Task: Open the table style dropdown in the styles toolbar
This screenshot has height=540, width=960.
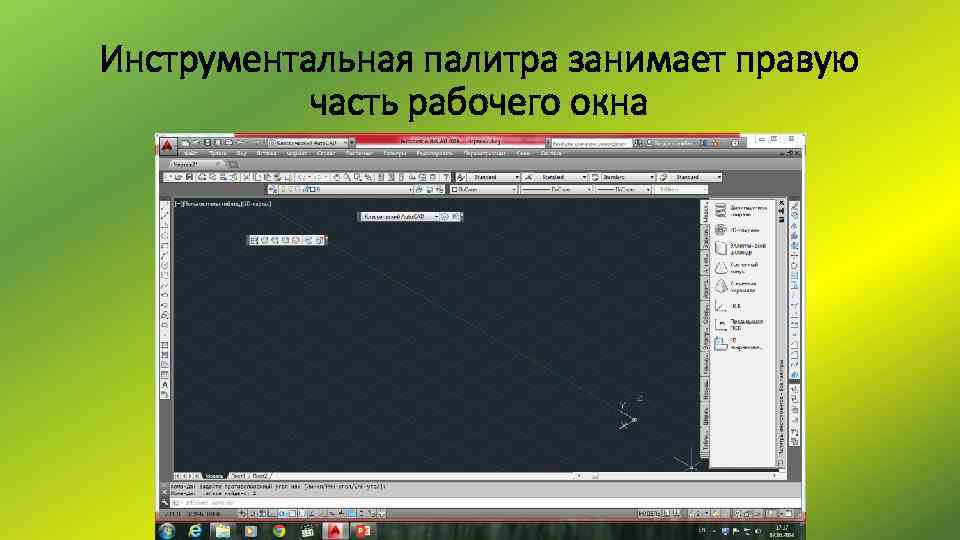Action: pos(628,177)
